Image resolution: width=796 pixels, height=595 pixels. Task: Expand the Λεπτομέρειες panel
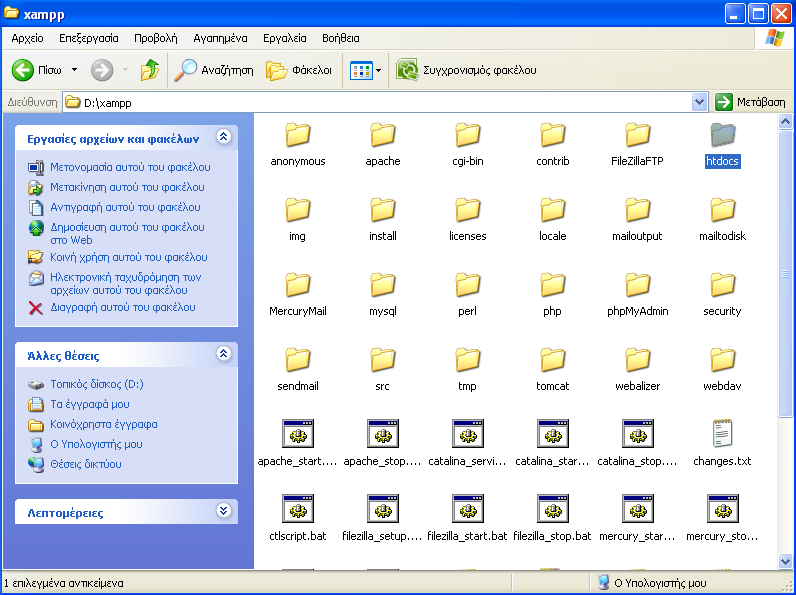224,510
